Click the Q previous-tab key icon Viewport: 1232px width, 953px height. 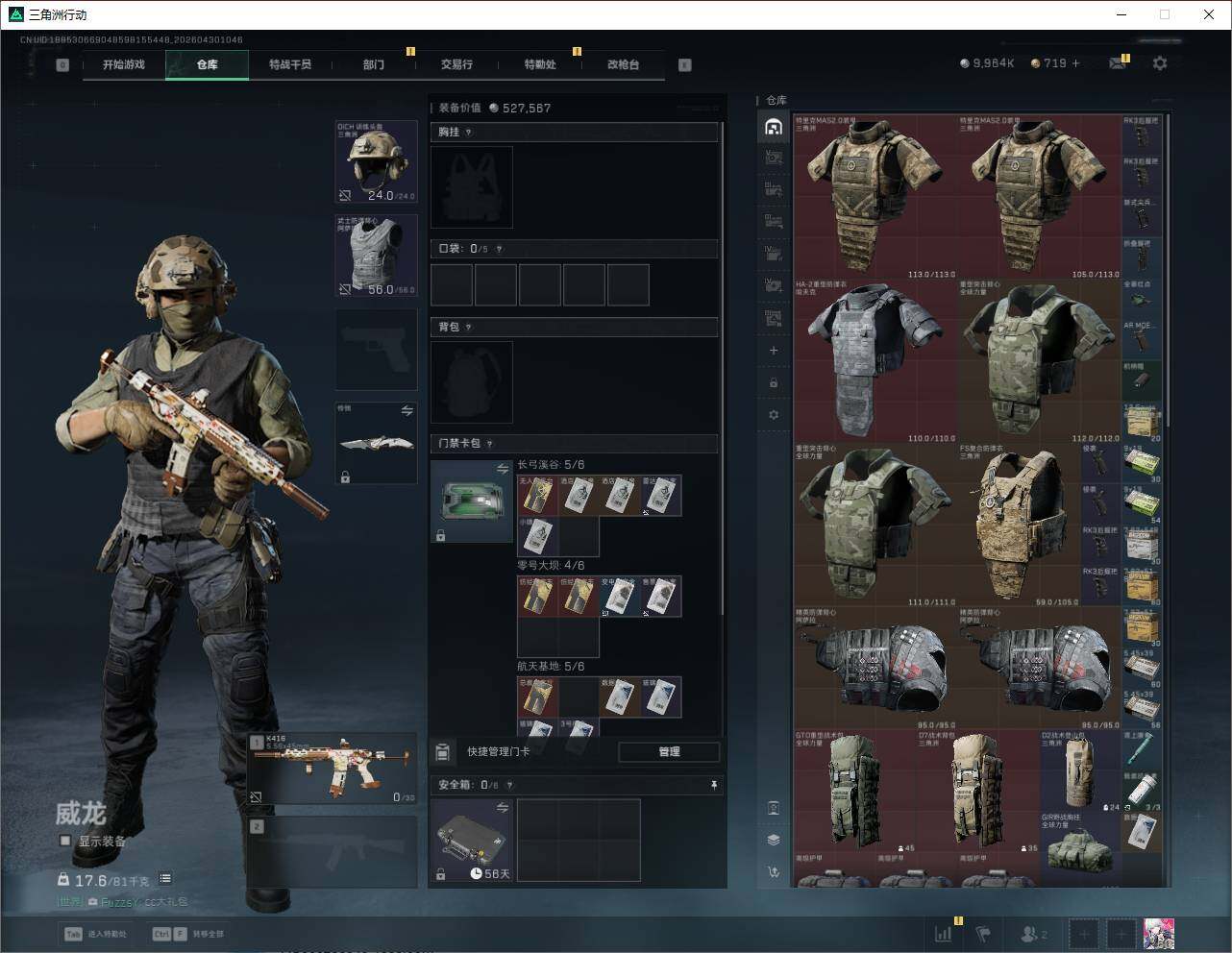click(62, 65)
